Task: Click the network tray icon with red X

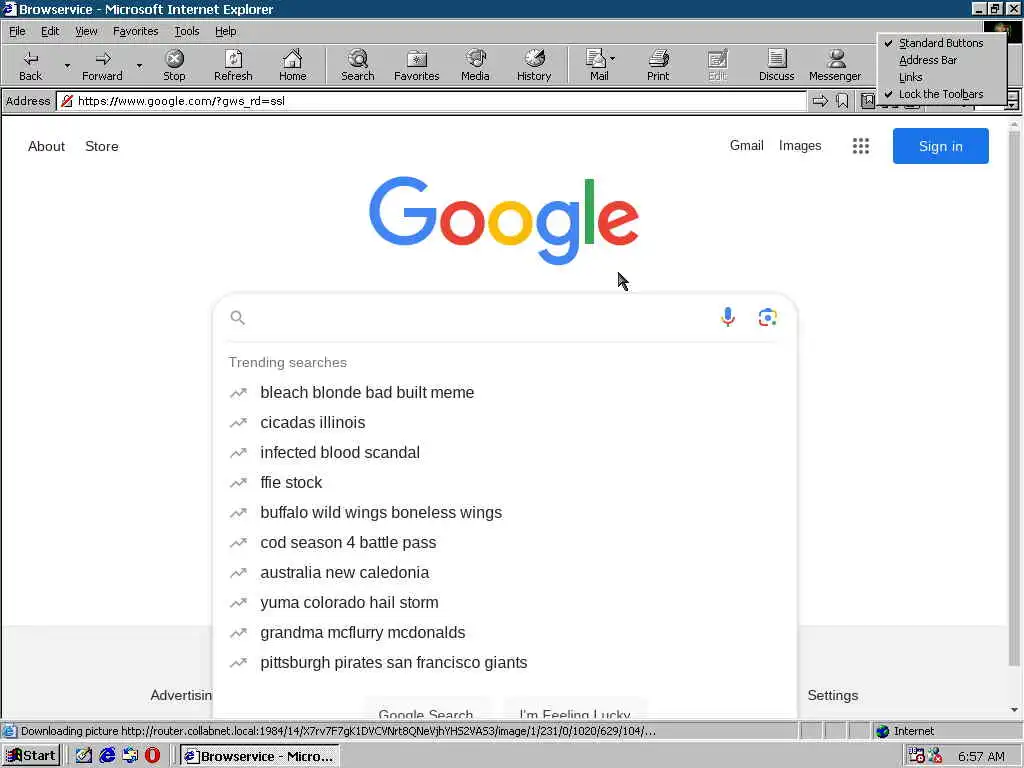Action: click(935, 756)
